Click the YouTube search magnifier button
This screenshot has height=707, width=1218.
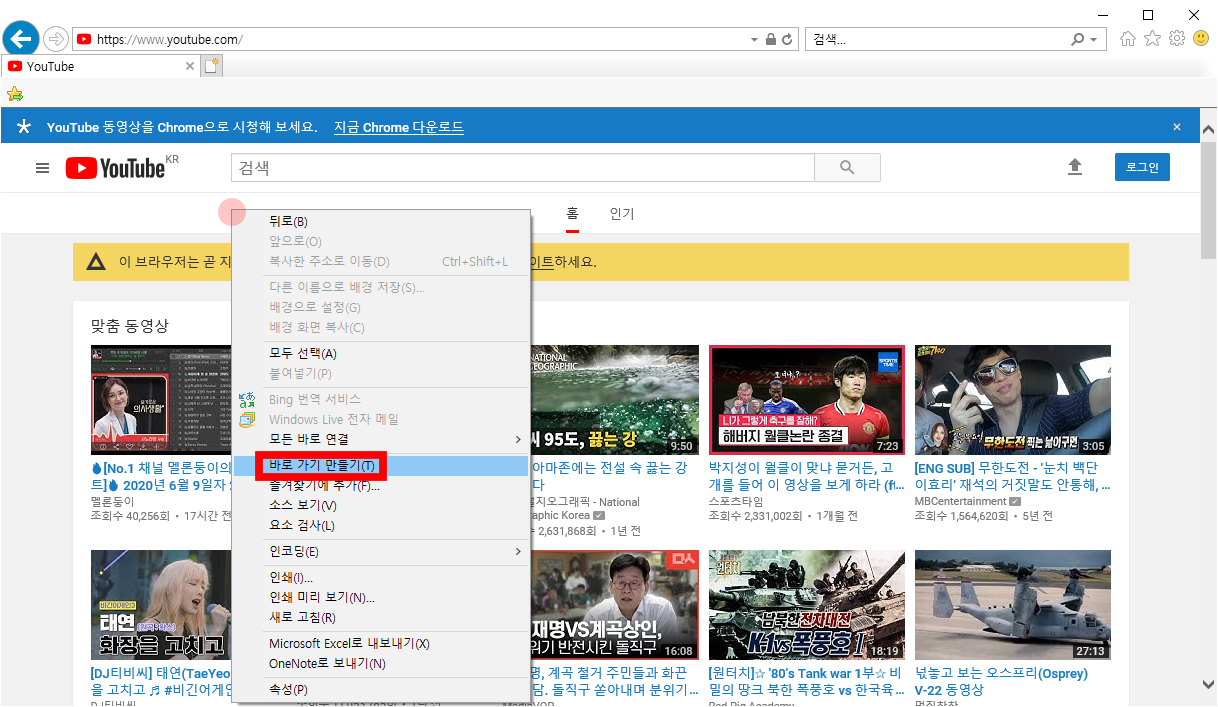pyautogui.click(x=848, y=168)
